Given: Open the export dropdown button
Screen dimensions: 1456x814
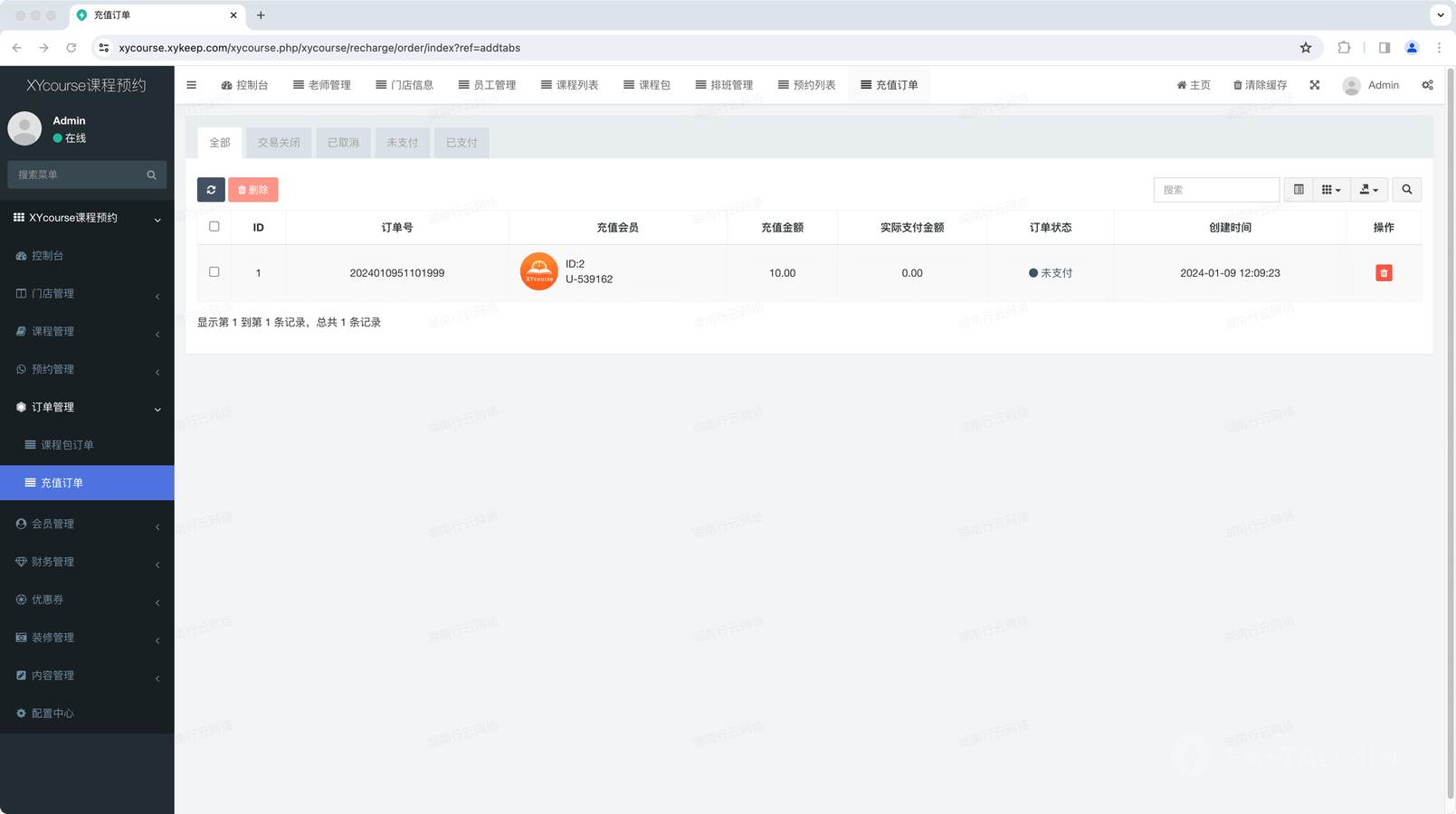Looking at the screenshot, I should point(1368,190).
